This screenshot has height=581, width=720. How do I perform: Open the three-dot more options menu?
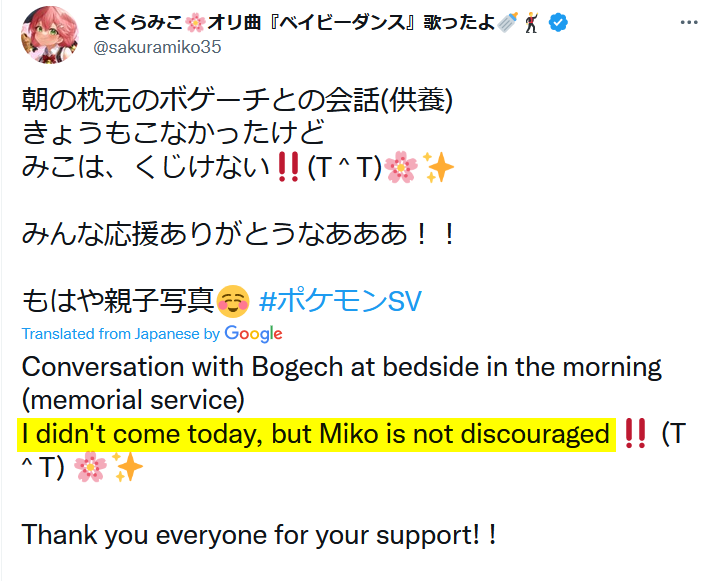click(689, 22)
